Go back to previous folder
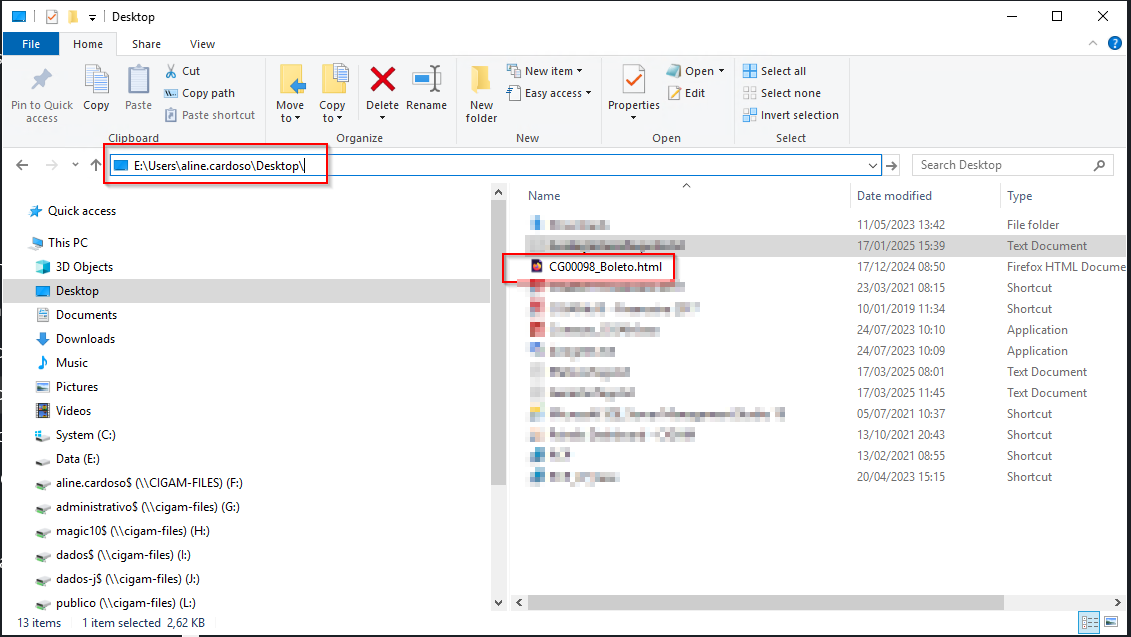 coord(22,165)
